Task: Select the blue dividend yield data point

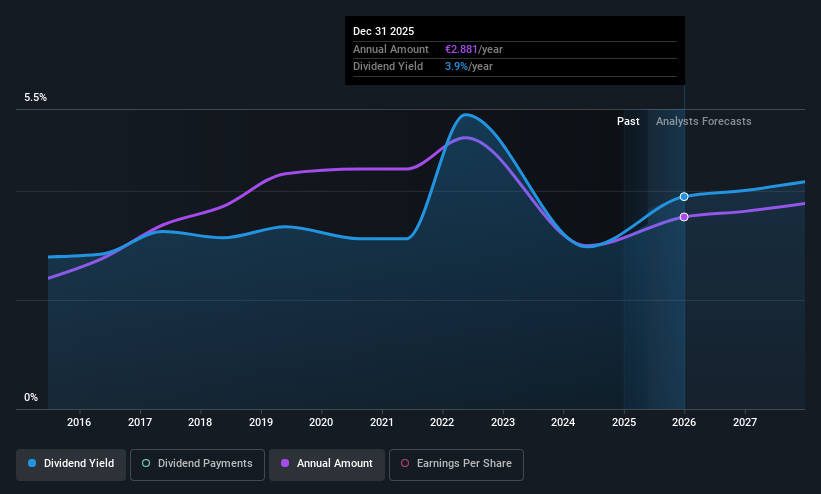Action: (684, 196)
